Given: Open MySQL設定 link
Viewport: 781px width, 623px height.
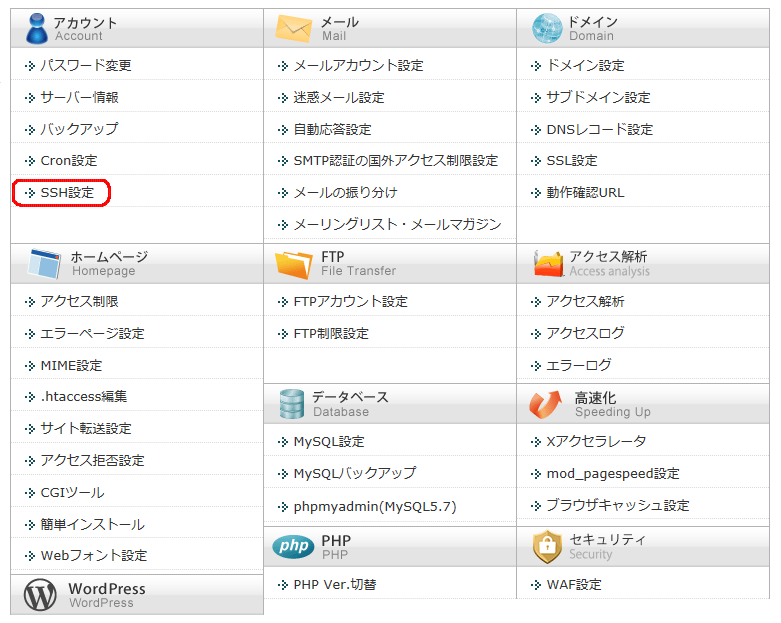Looking at the screenshot, I should (x=329, y=442).
